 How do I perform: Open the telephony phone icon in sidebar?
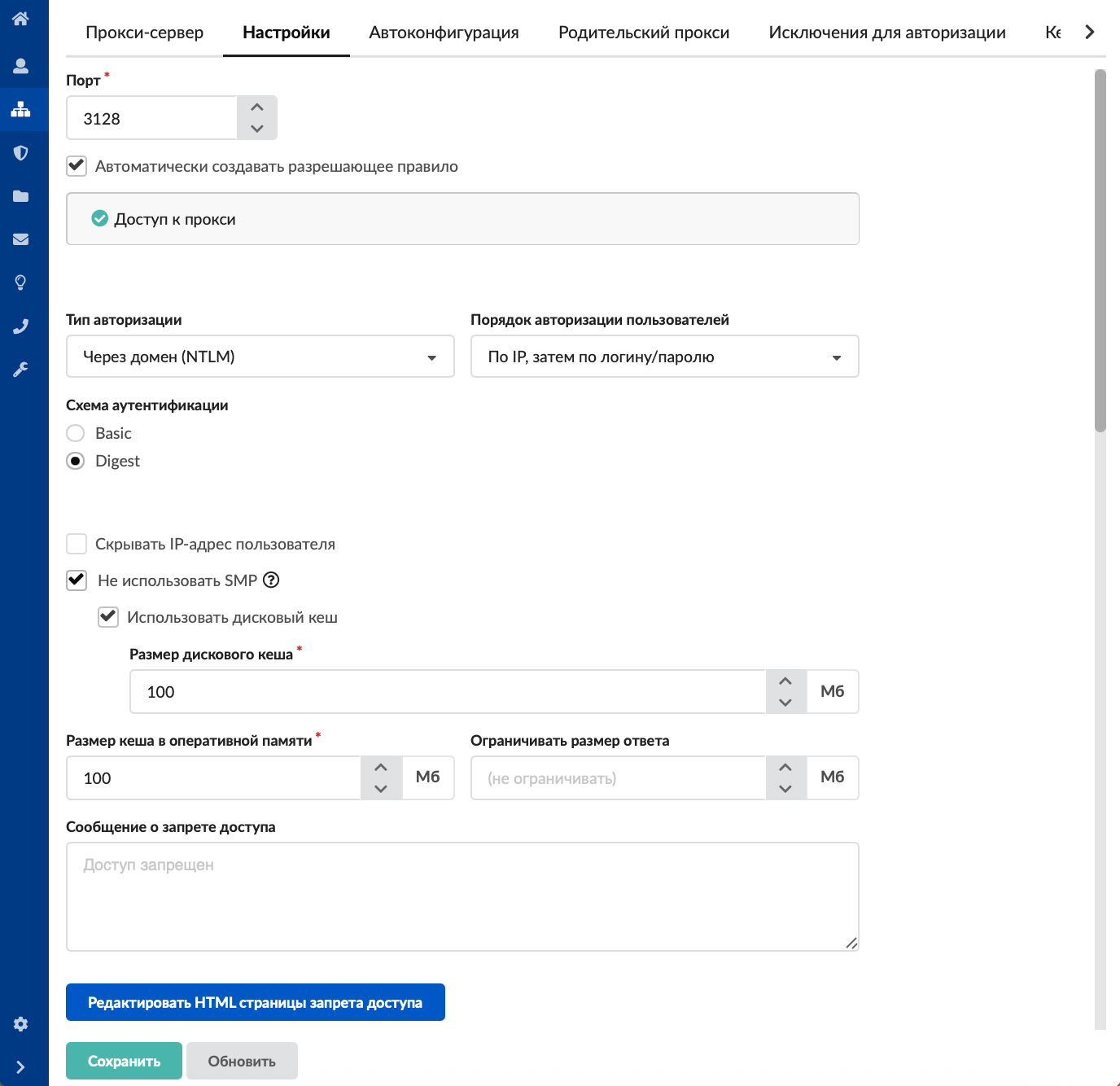point(21,326)
